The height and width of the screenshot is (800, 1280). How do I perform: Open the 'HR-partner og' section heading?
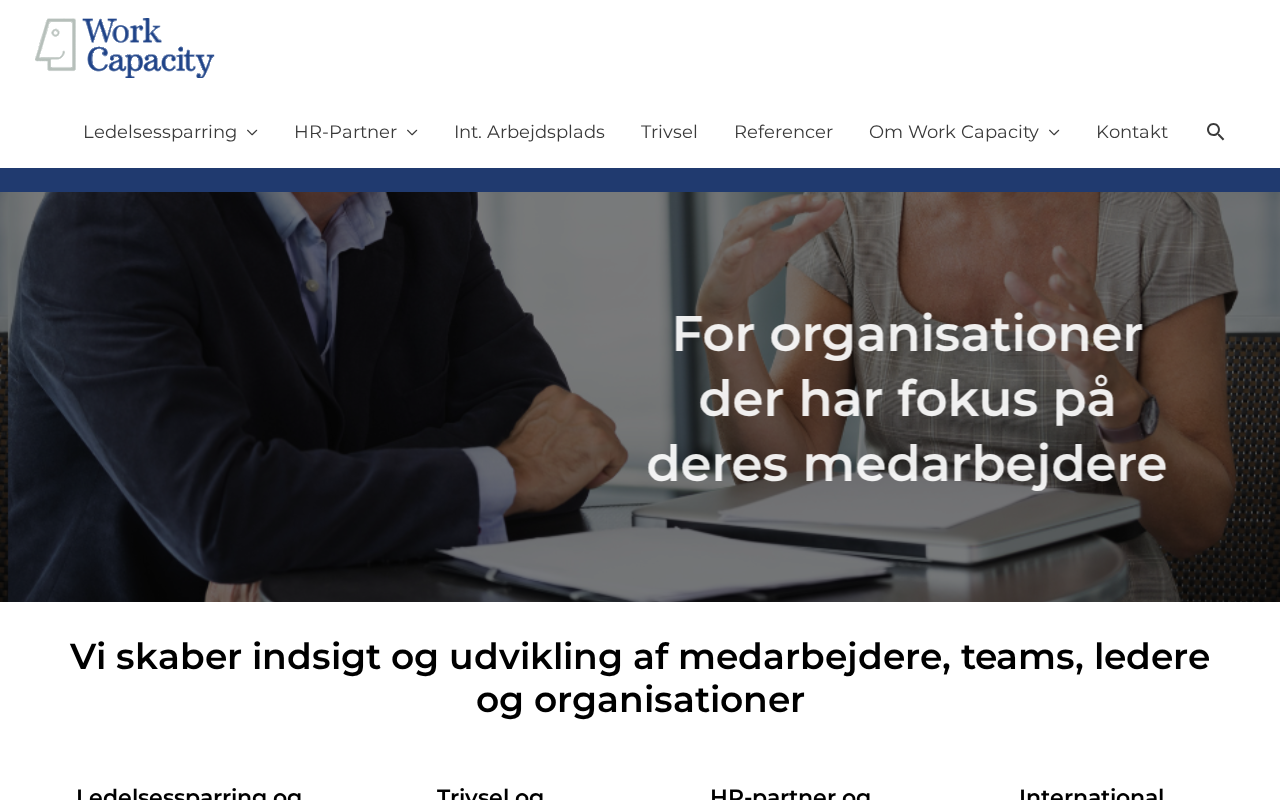[790, 793]
